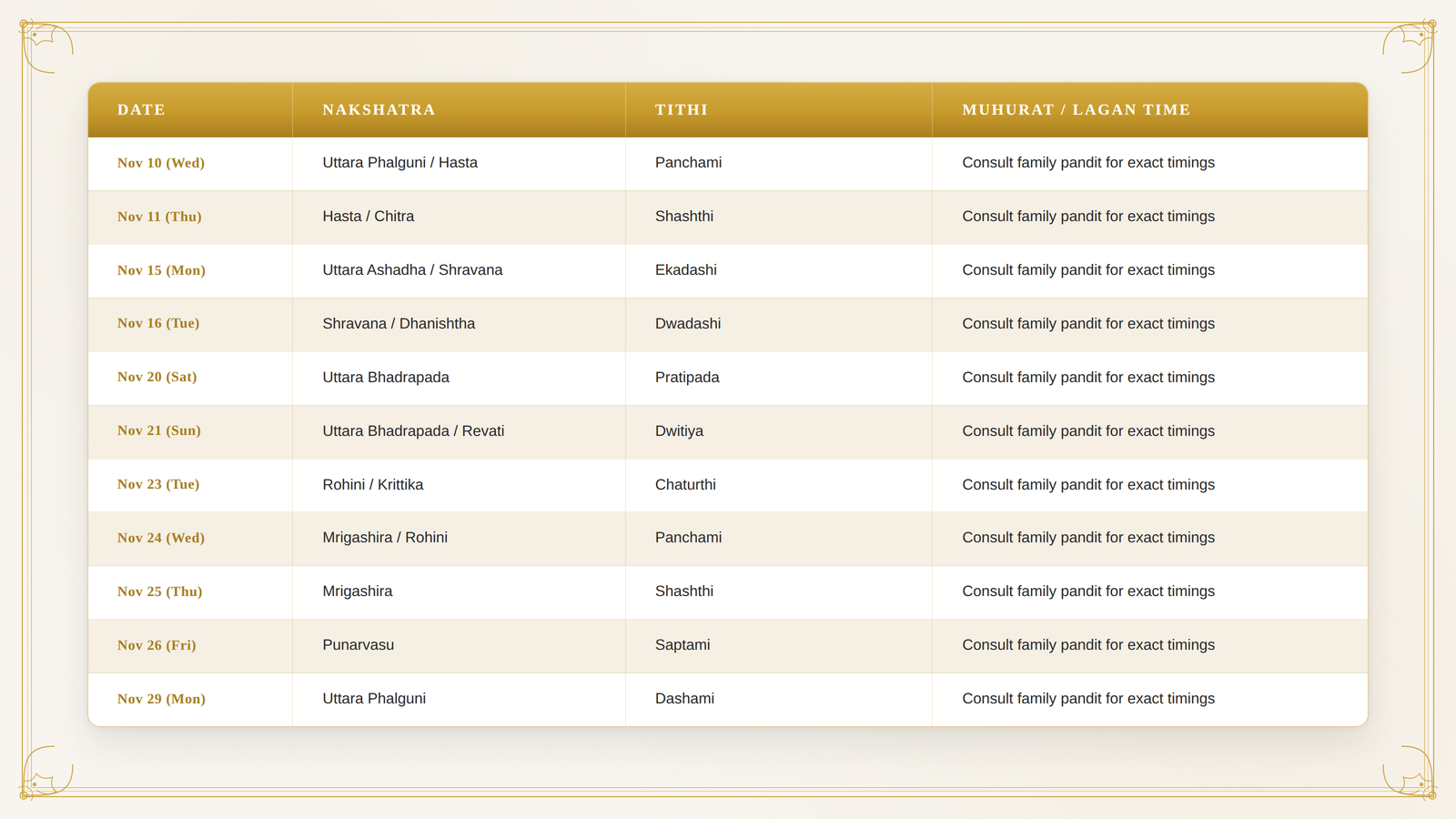Click the Nov 25 (Thu) date
The image size is (1456, 819).
[x=160, y=591]
